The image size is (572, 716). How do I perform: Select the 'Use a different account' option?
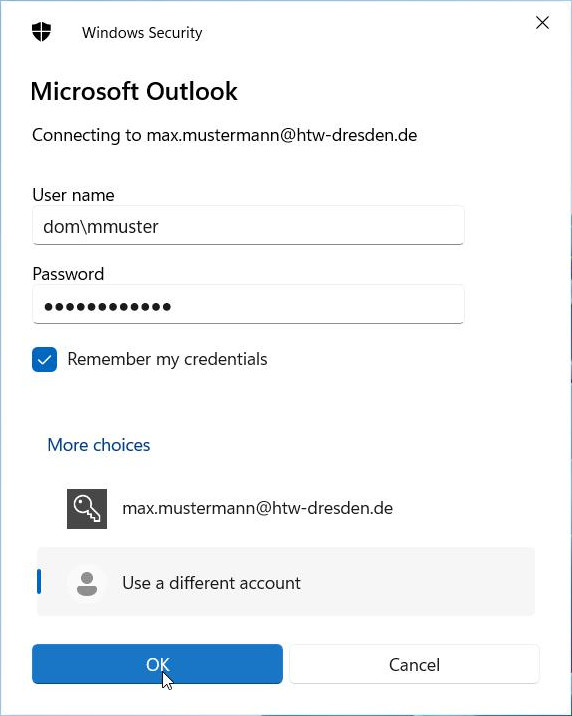pyautogui.click(x=285, y=582)
